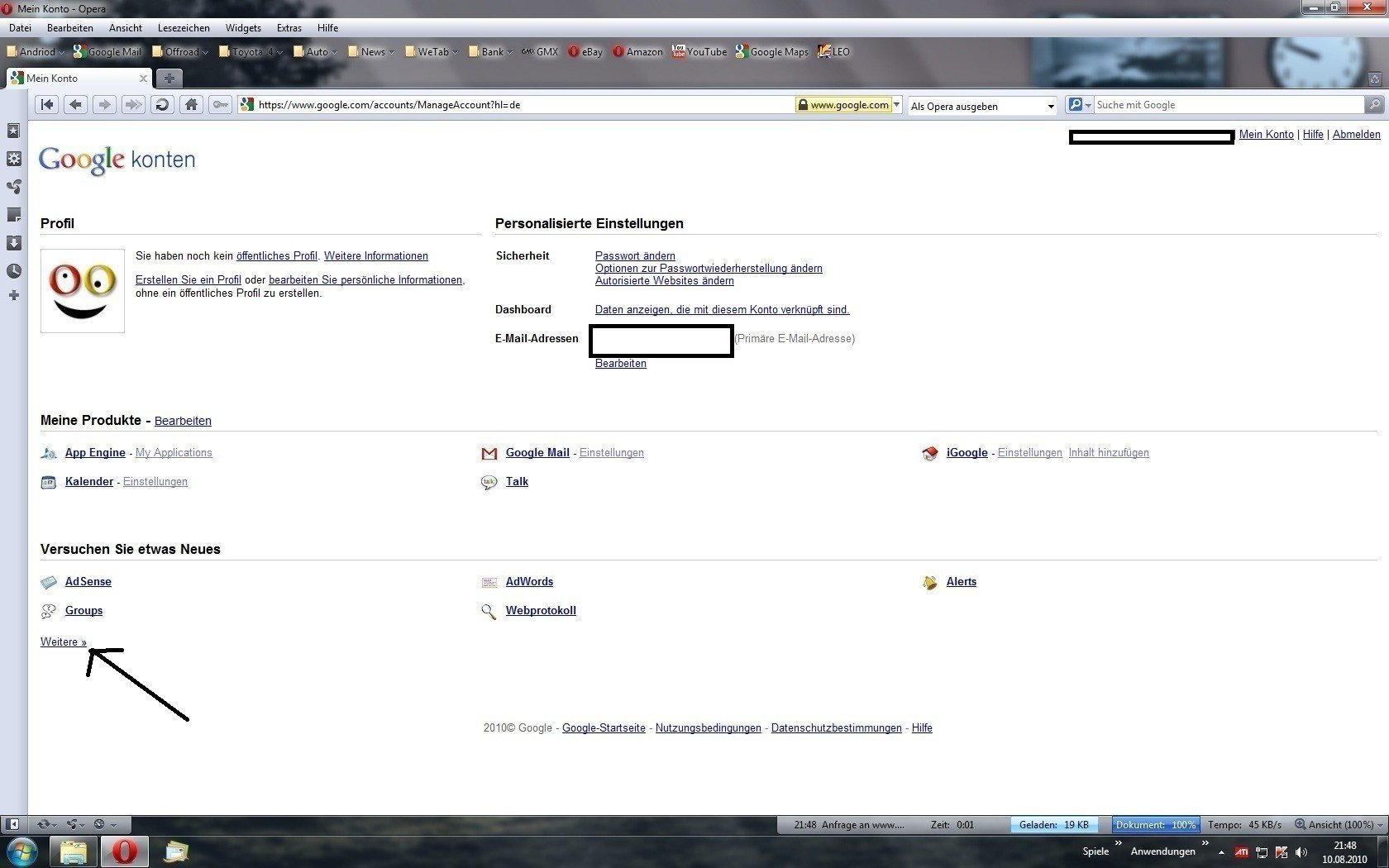Open the Widgets gear panel in sidebar
The height and width of the screenshot is (868, 1389).
(x=13, y=159)
